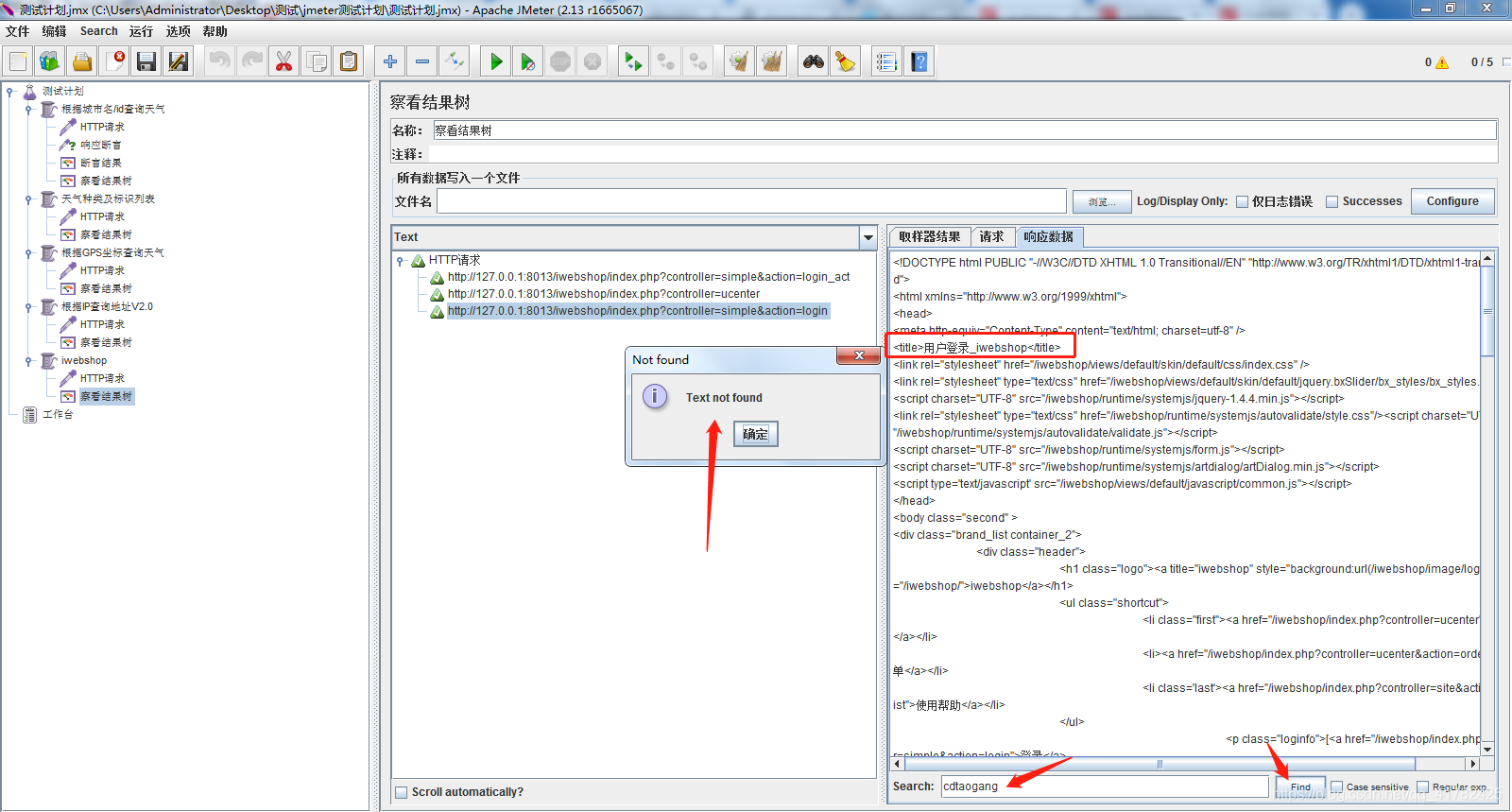Open the 编辑 menu
The image size is (1512, 812).
tap(55, 31)
